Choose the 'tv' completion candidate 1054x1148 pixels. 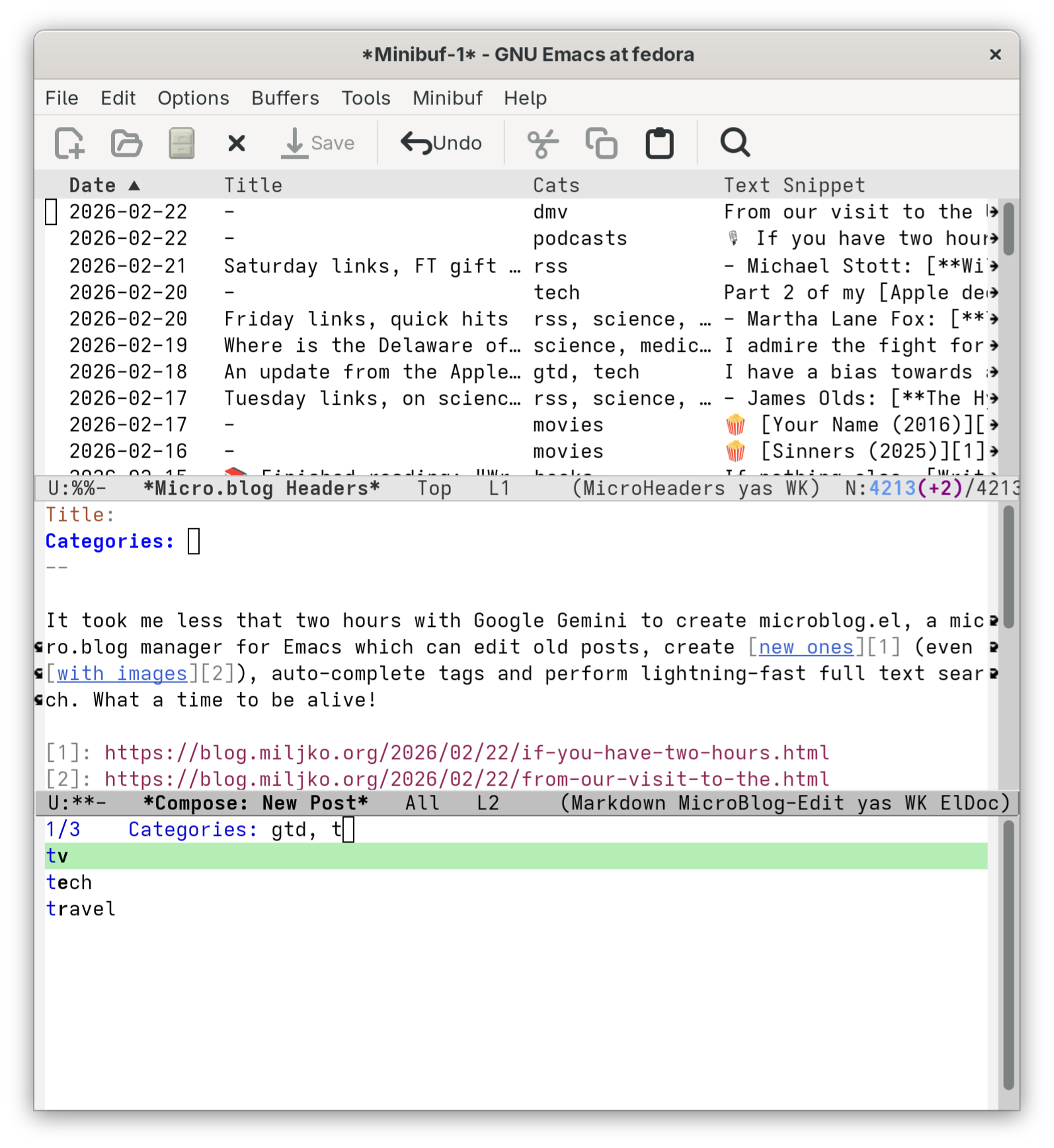coord(516,856)
